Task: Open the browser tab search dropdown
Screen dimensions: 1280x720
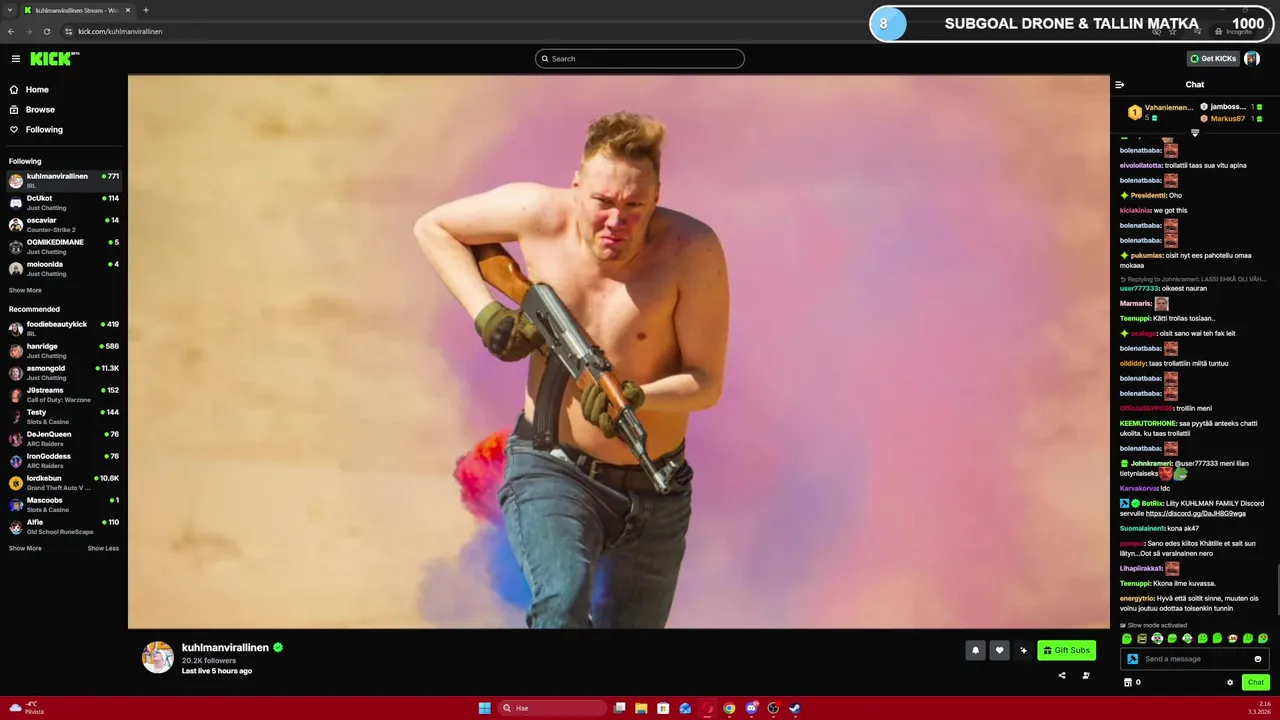Action: pyautogui.click(x=10, y=10)
